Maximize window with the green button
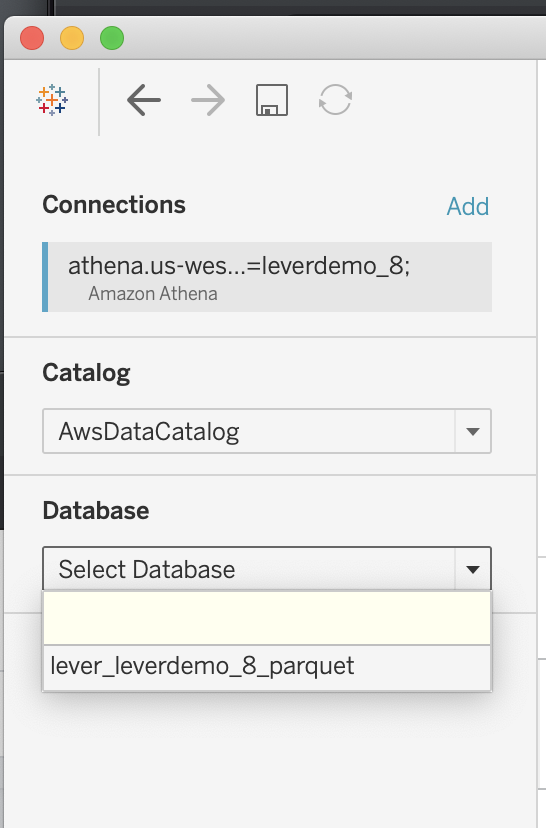 click(x=112, y=39)
